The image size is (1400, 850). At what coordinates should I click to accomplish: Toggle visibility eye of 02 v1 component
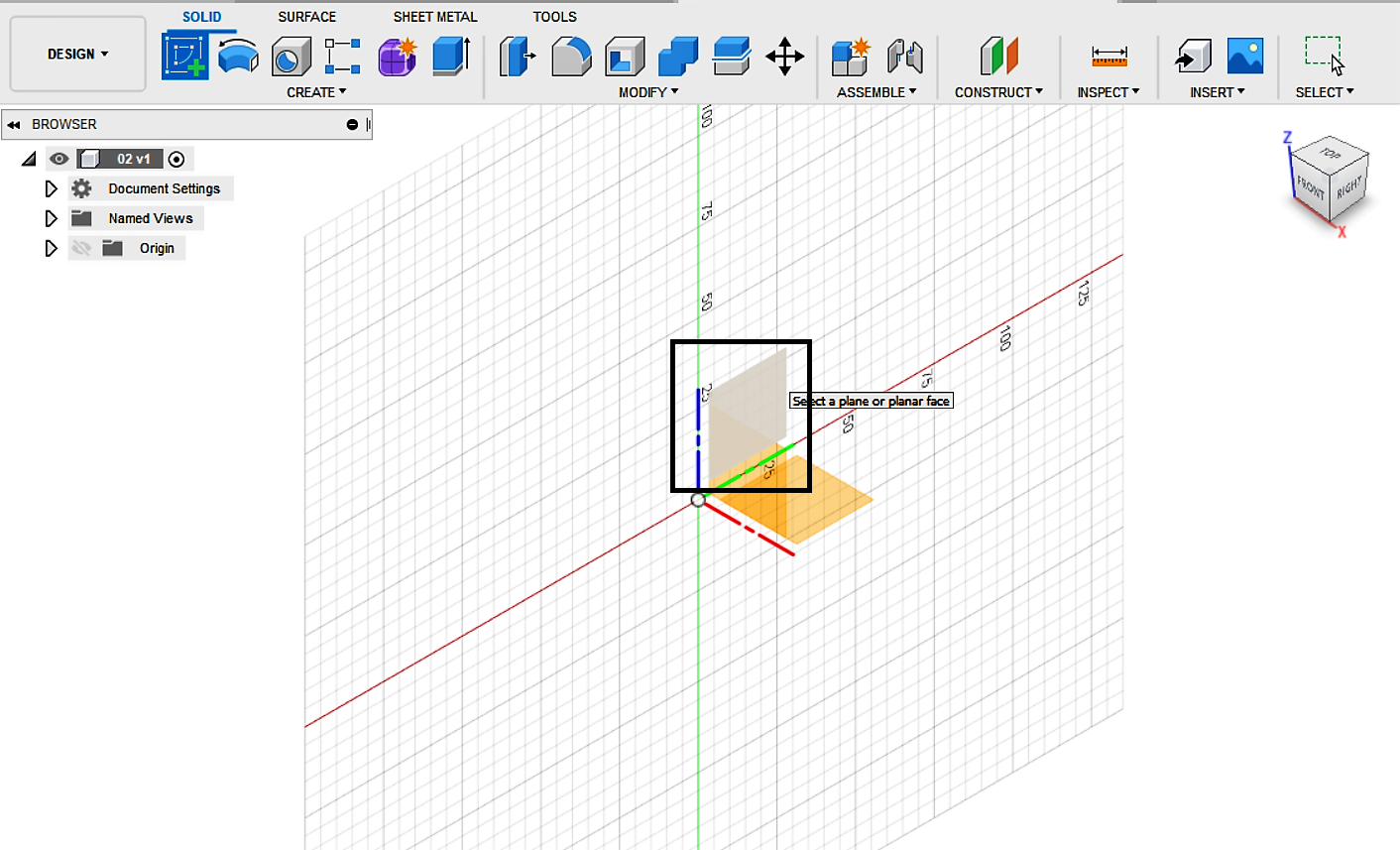pyautogui.click(x=59, y=159)
